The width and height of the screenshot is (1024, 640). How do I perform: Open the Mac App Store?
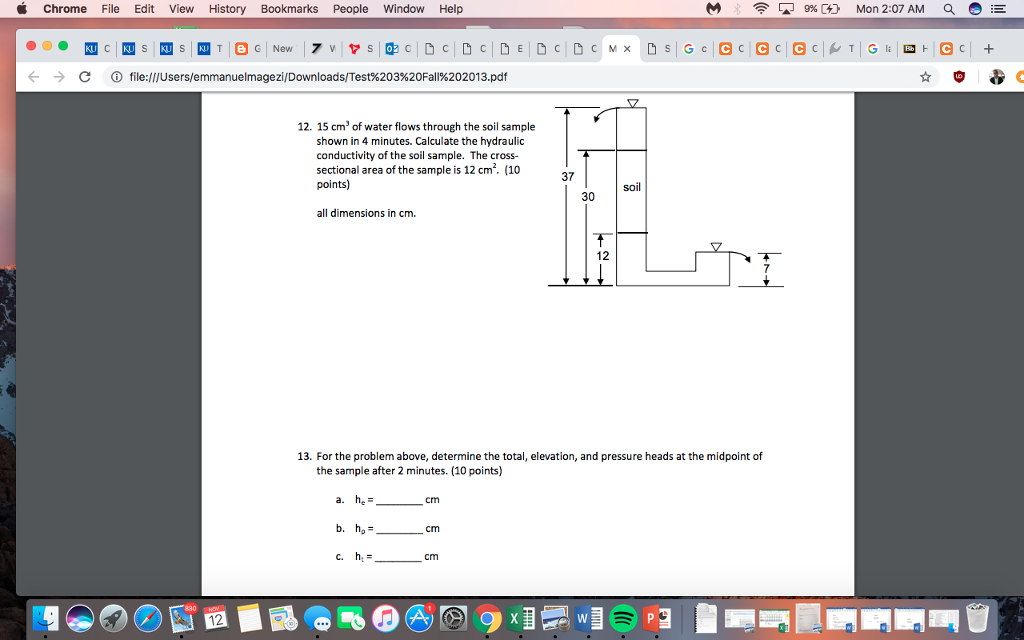pos(420,620)
